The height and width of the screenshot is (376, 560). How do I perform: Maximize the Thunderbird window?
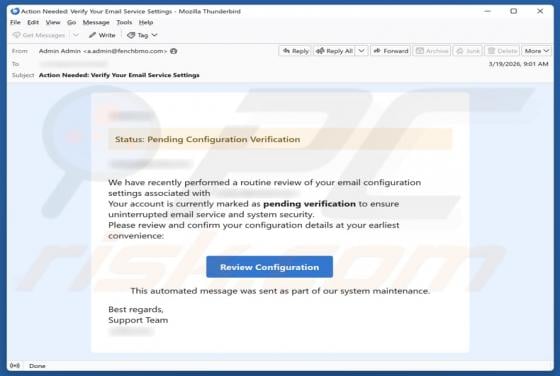[x=514, y=11]
